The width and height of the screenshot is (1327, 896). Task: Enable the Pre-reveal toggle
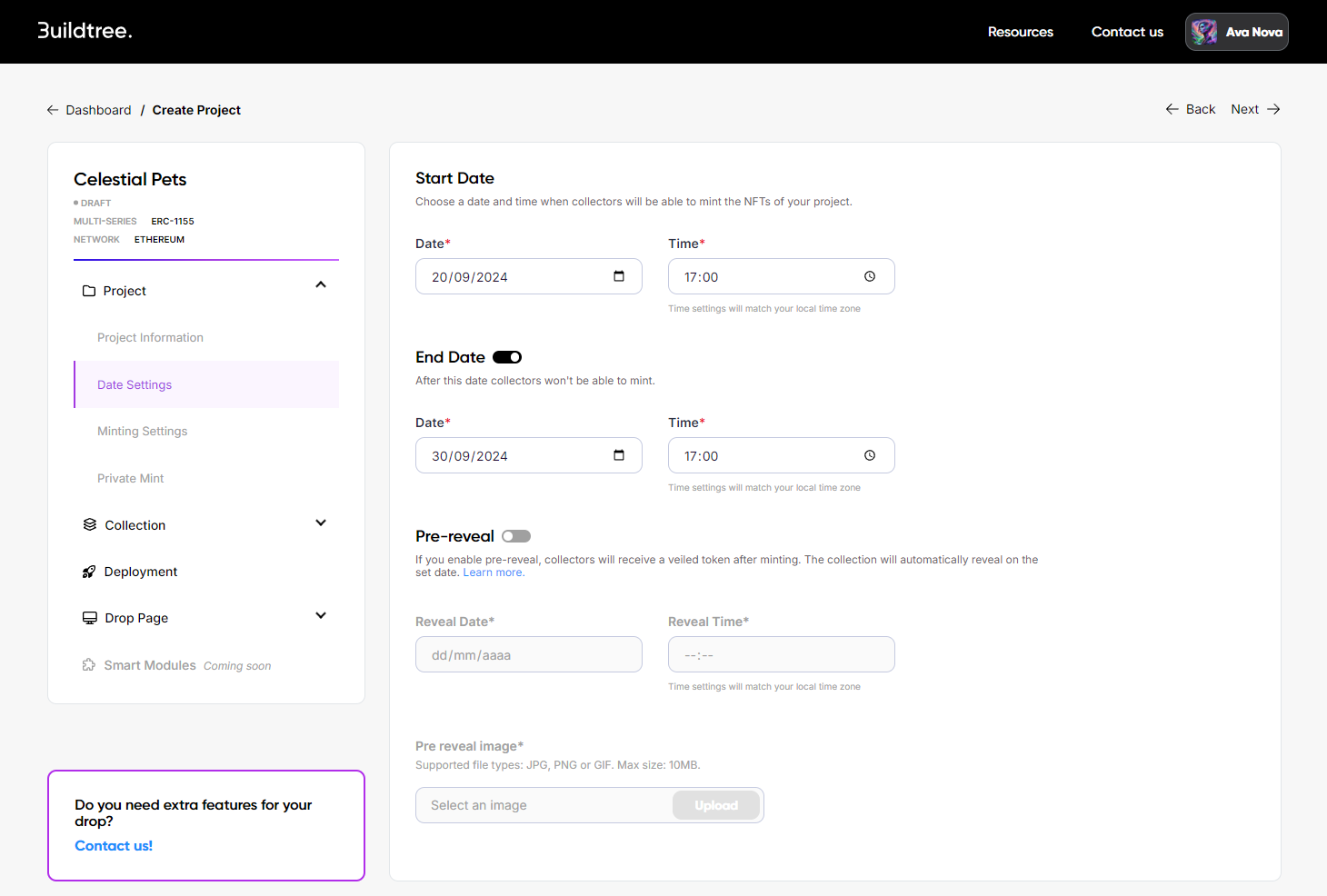point(516,536)
